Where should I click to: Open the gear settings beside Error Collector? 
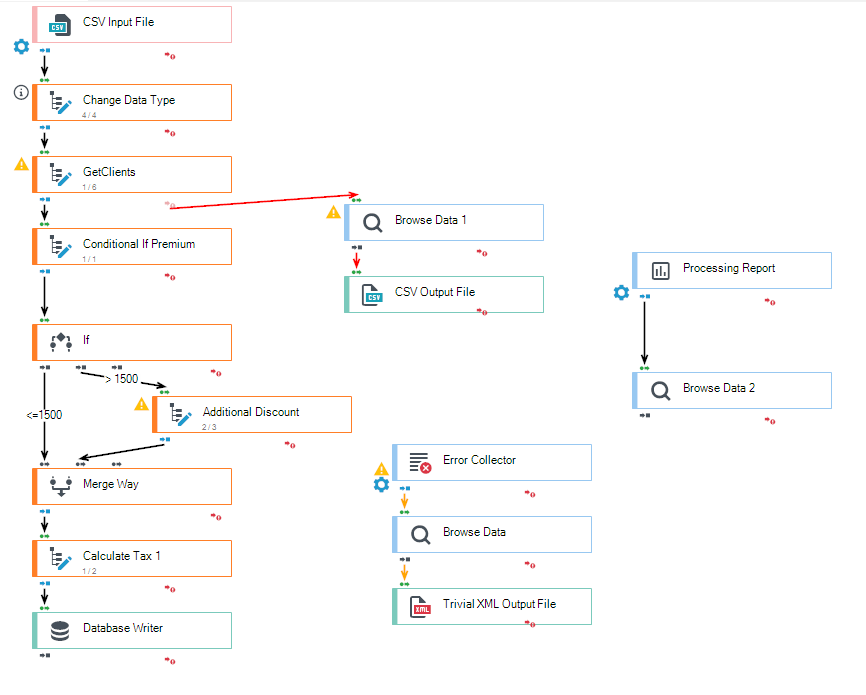(x=382, y=485)
